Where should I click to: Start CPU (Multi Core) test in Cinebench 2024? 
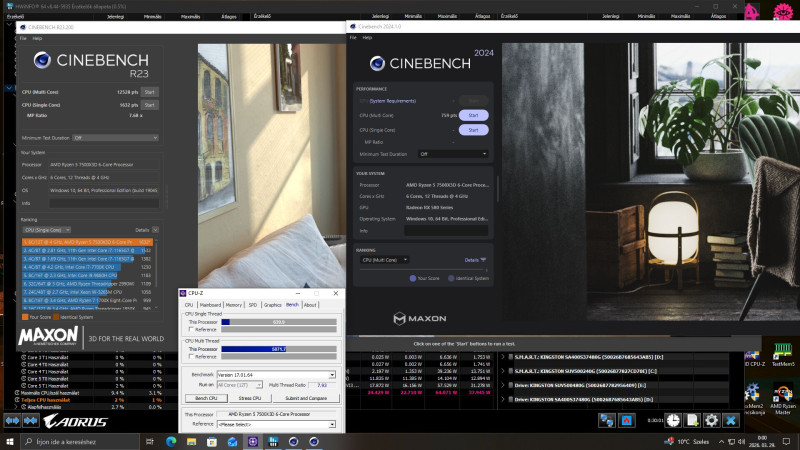coord(473,115)
